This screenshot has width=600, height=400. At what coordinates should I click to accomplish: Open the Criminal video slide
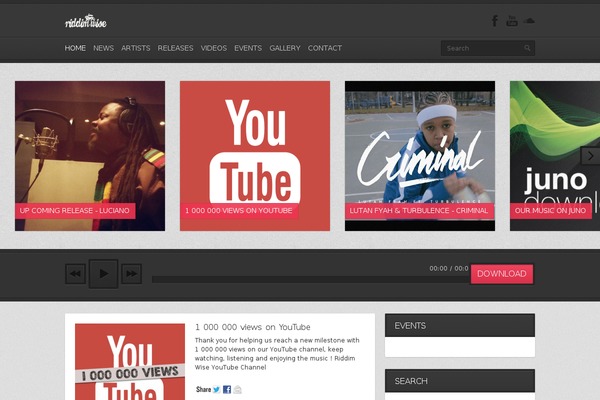[x=420, y=156]
